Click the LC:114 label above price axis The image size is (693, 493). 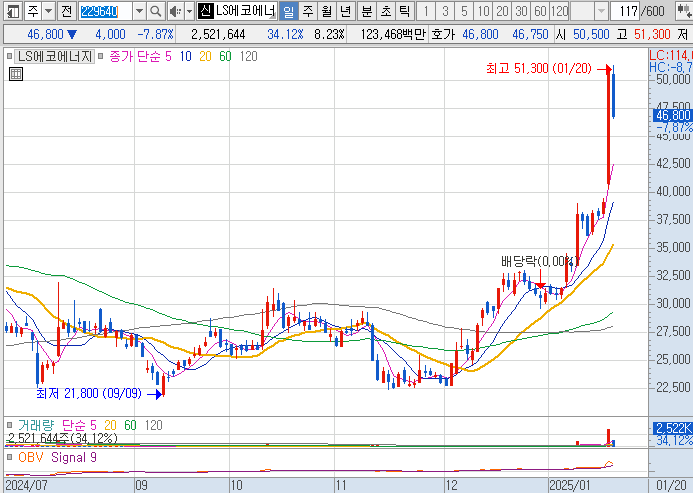[670, 55]
